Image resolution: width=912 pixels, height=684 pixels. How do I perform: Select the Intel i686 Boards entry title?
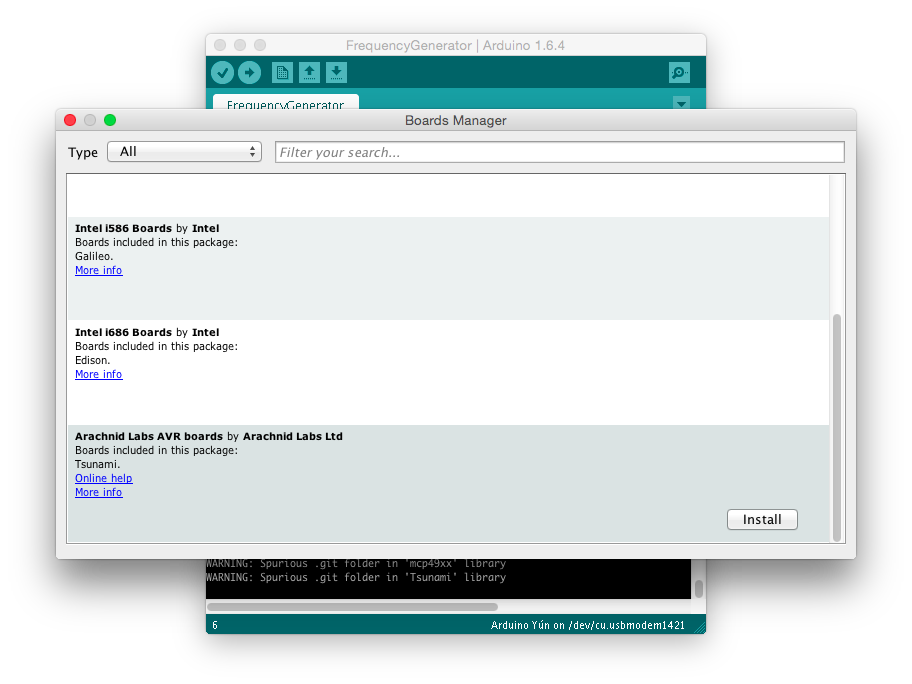pos(147,332)
